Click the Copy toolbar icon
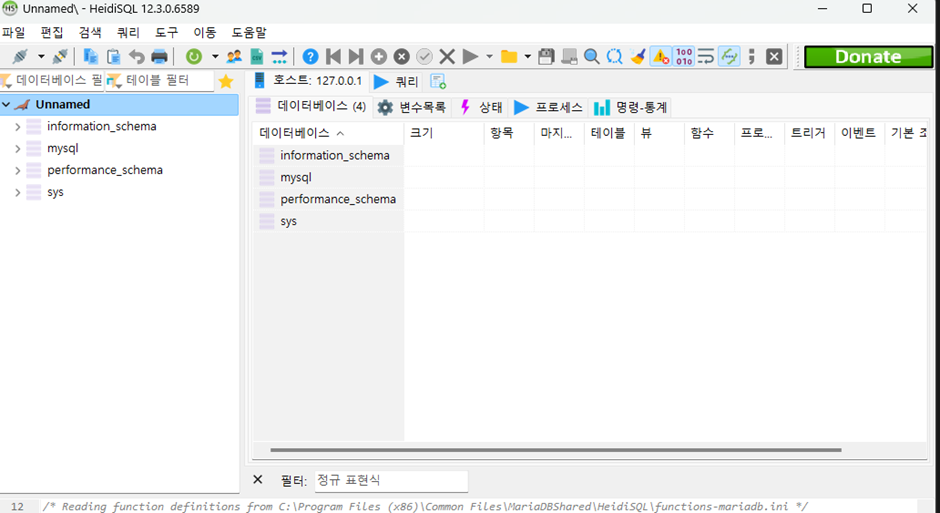Image resolution: width=940 pixels, height=513 pixels. (x=91, y=56)
